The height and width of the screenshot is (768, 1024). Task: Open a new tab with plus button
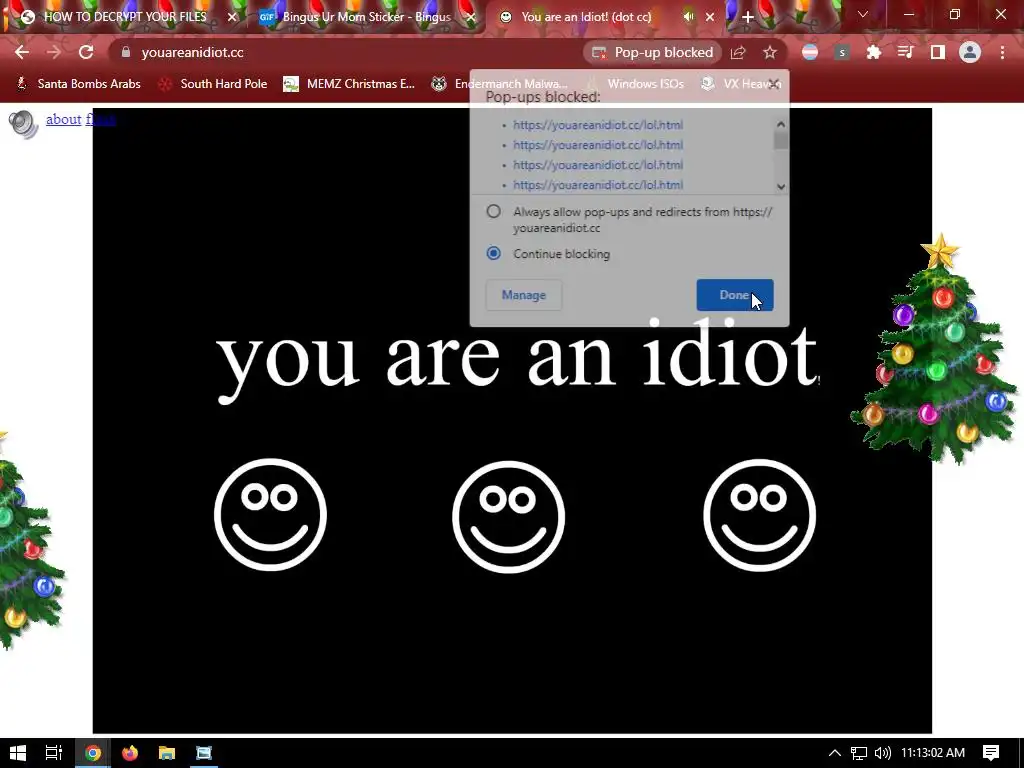(748, 17)
